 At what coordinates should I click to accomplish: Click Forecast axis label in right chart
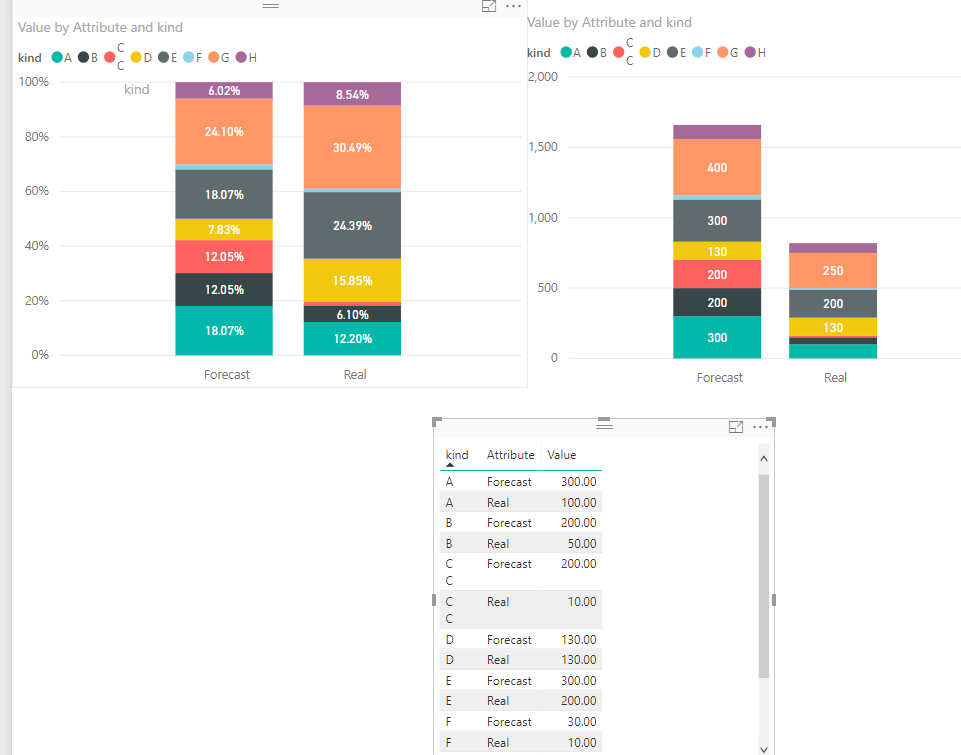click(719, 378)
